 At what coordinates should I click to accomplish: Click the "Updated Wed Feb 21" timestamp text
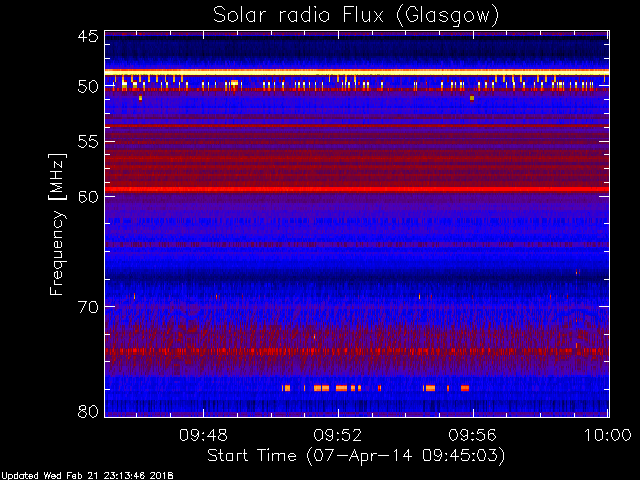(87, 476)
